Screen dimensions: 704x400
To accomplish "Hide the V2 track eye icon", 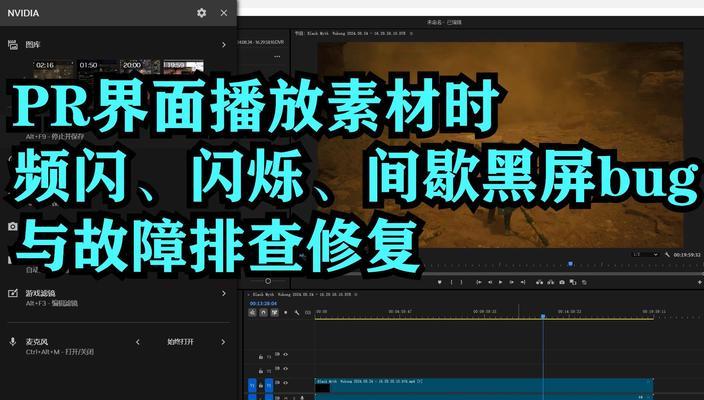I will coord(286,369).
